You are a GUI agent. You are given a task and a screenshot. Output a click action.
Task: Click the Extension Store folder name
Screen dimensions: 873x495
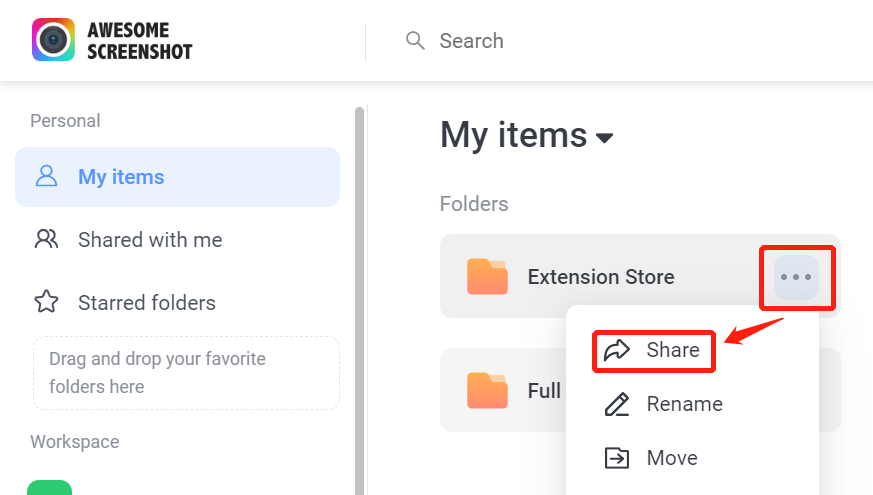click(x=601, y=277)
